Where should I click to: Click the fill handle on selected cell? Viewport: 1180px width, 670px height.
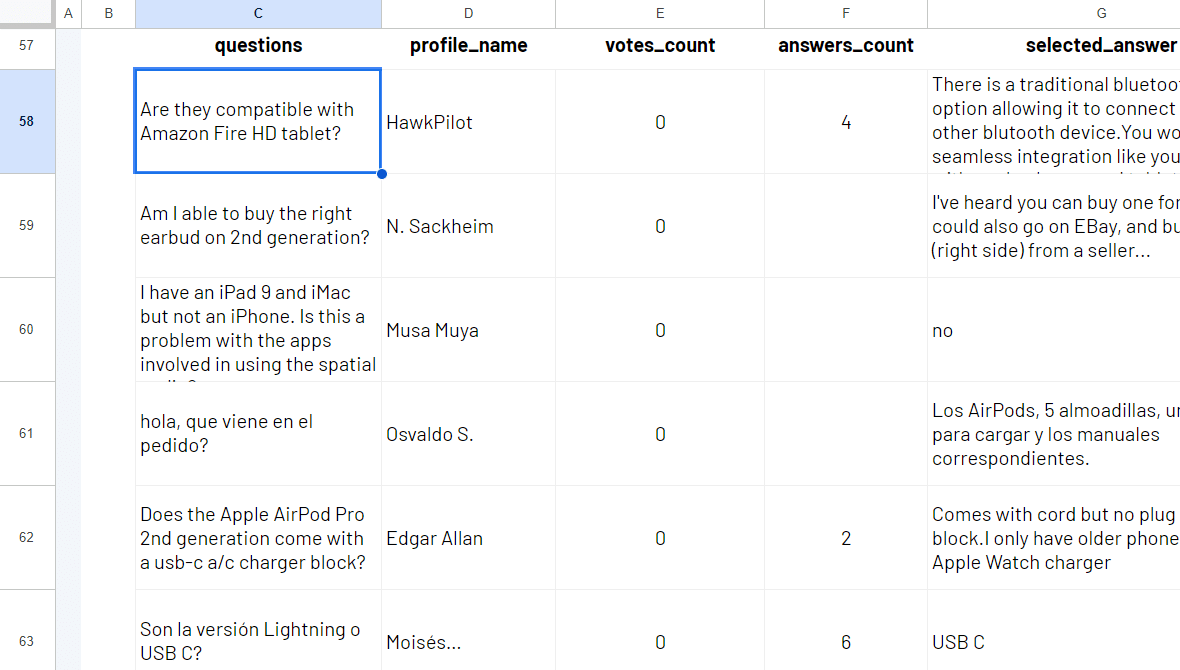click(x=382, y=174)
